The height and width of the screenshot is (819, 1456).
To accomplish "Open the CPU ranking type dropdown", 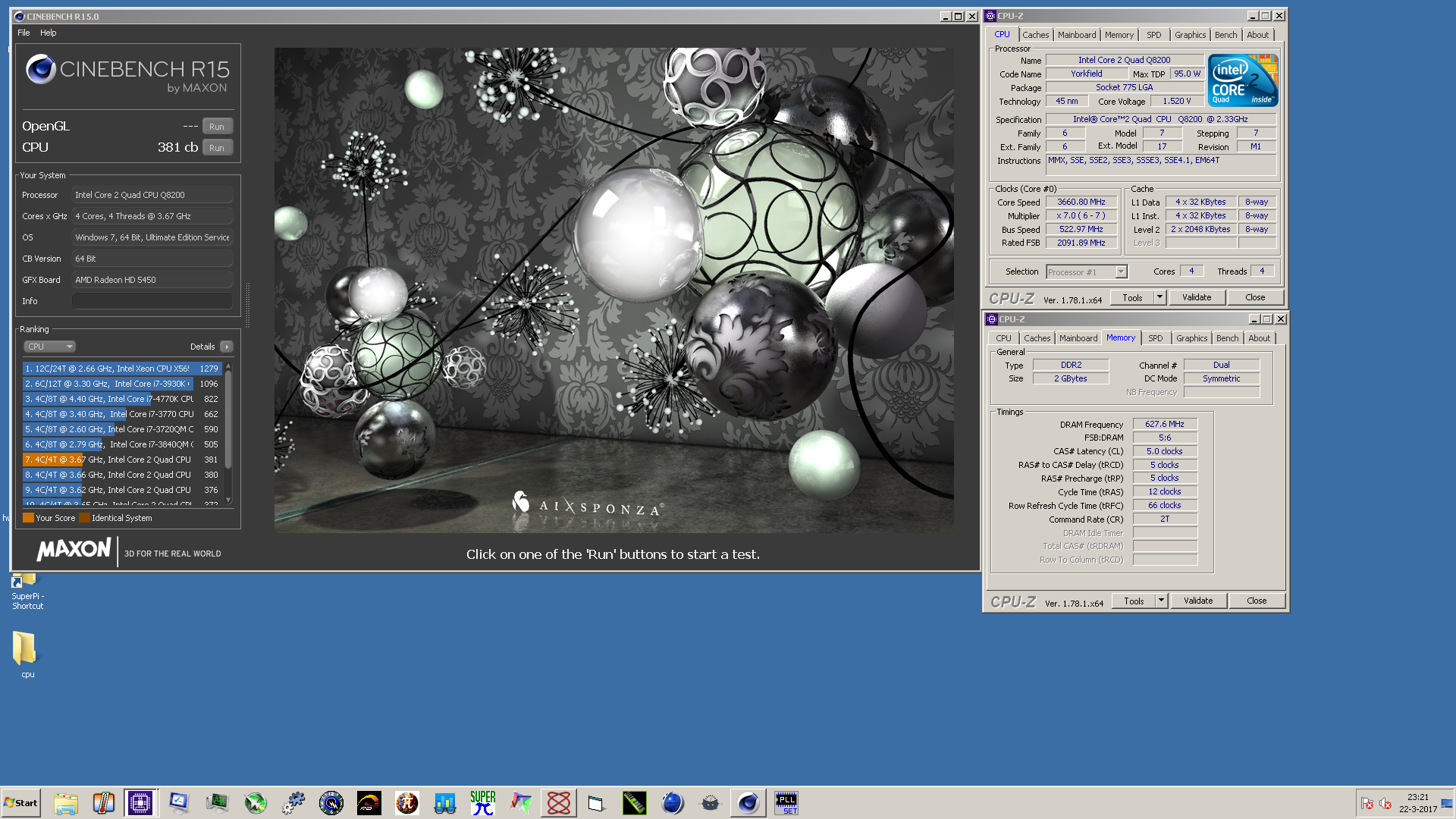I will click(49, 347).
